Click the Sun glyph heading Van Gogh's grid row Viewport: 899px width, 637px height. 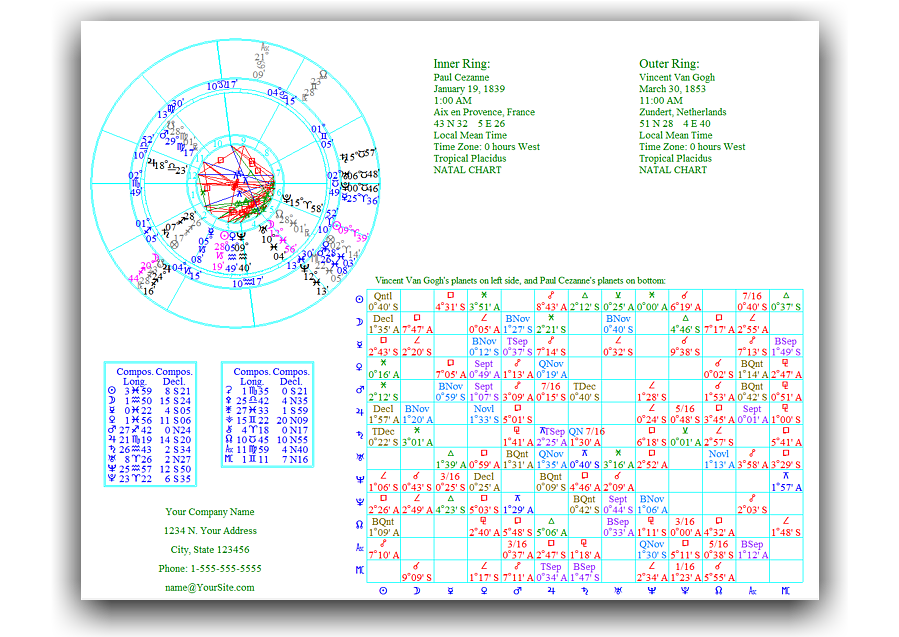point(359,299)
